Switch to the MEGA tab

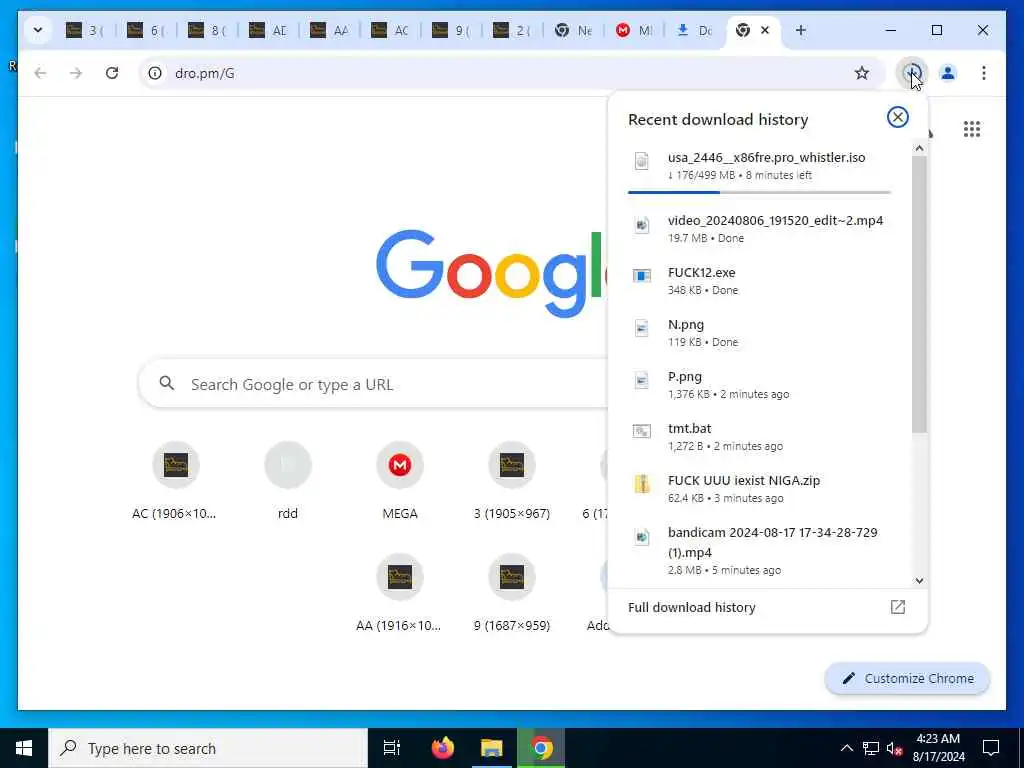[x=634, y=30]
